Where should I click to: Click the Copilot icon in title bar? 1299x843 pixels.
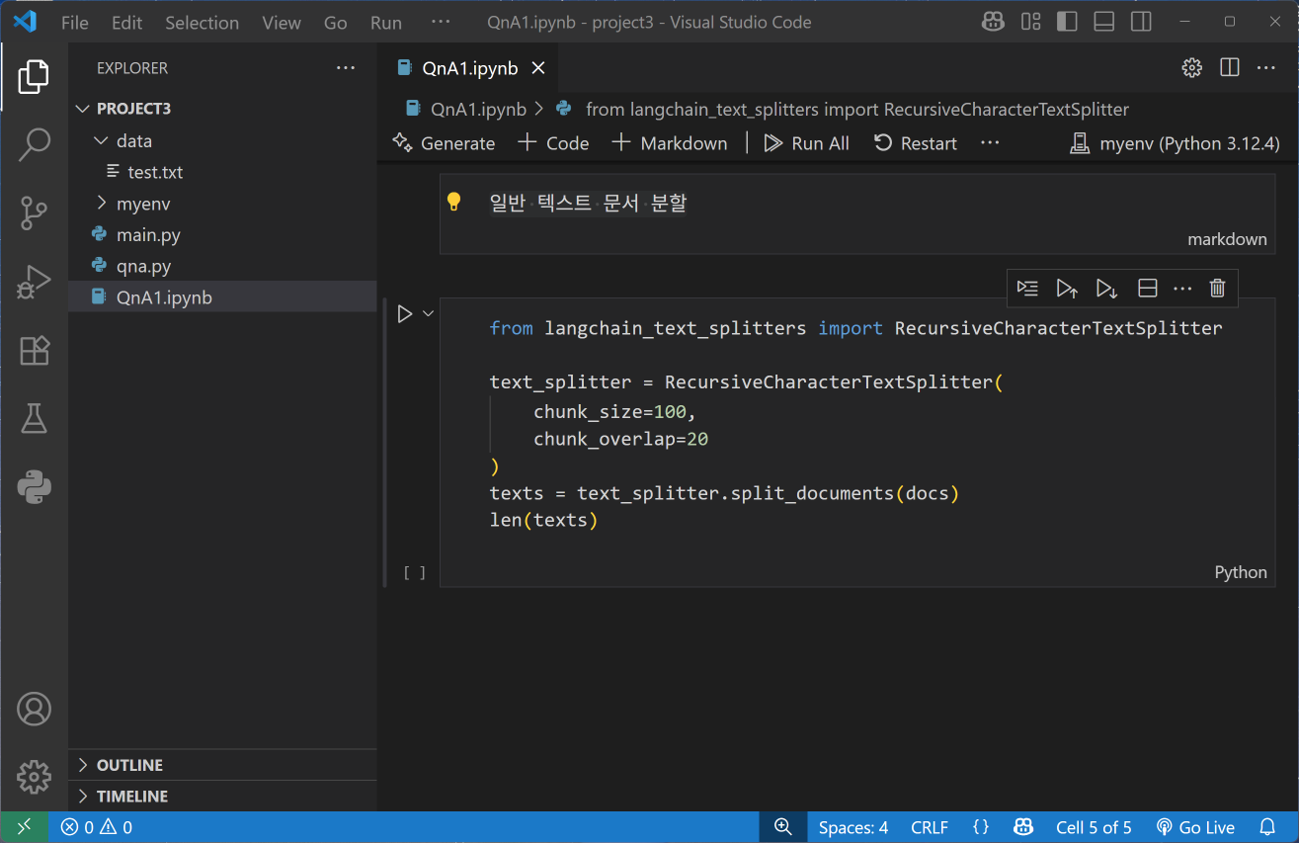click(993, 22)
